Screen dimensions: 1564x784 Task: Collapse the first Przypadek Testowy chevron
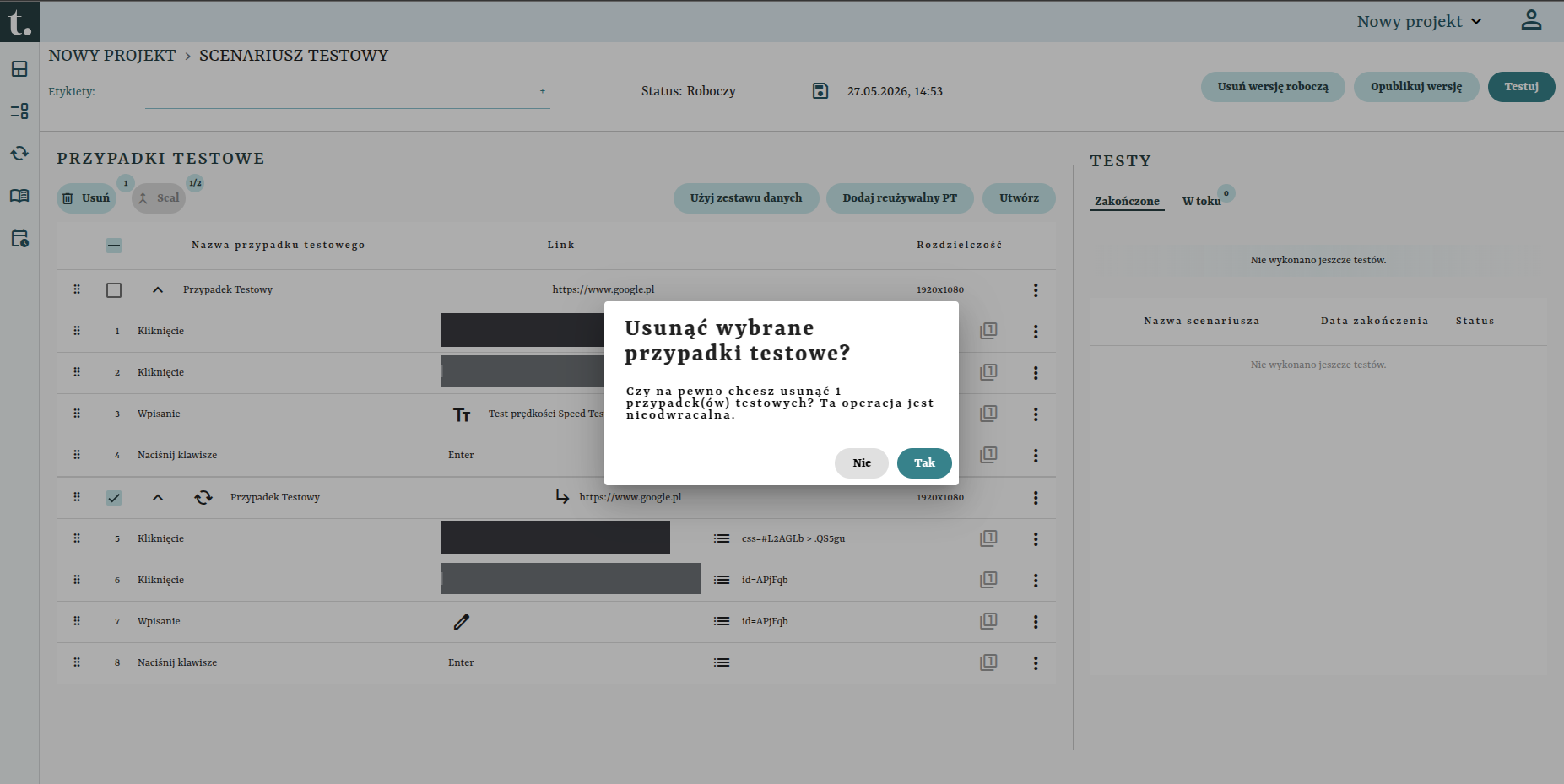tap(158, 290)
